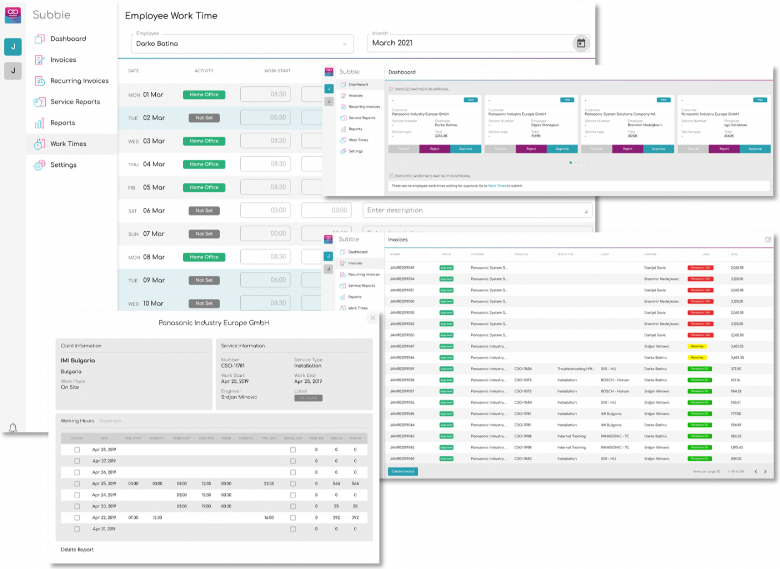This screenshot has height=569, width=780.
Task: Click the work start time field for 01 Mar
Action: [266, 95]
